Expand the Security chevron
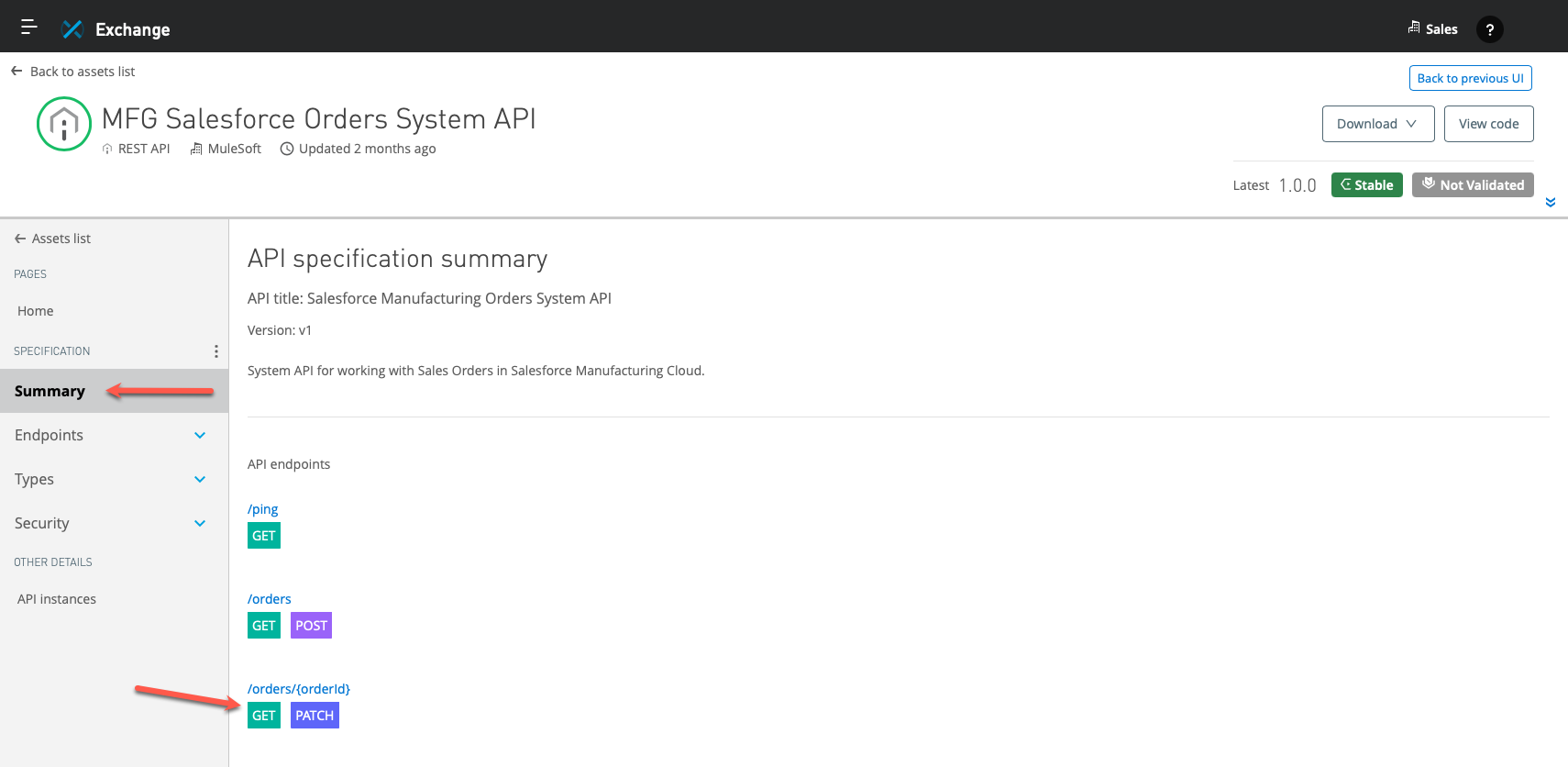1568x767 pixels. click(x=200, y=523)
